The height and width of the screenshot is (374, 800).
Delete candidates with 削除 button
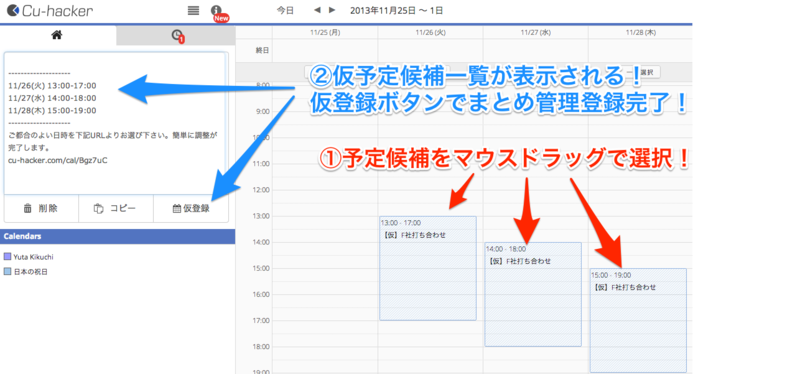click(x=41, y=208)
